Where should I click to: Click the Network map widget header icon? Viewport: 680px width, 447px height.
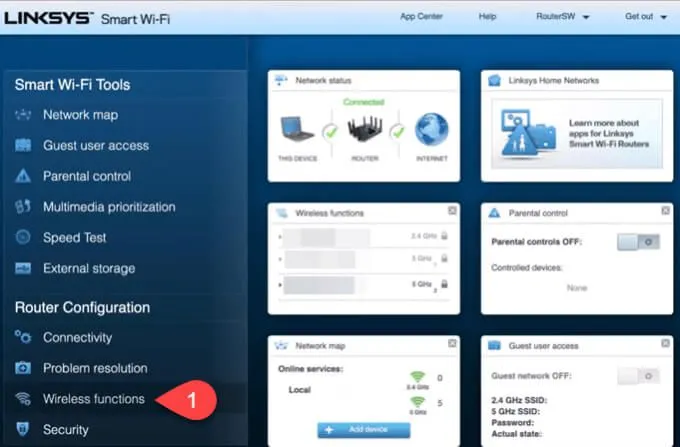coord(281,346)
